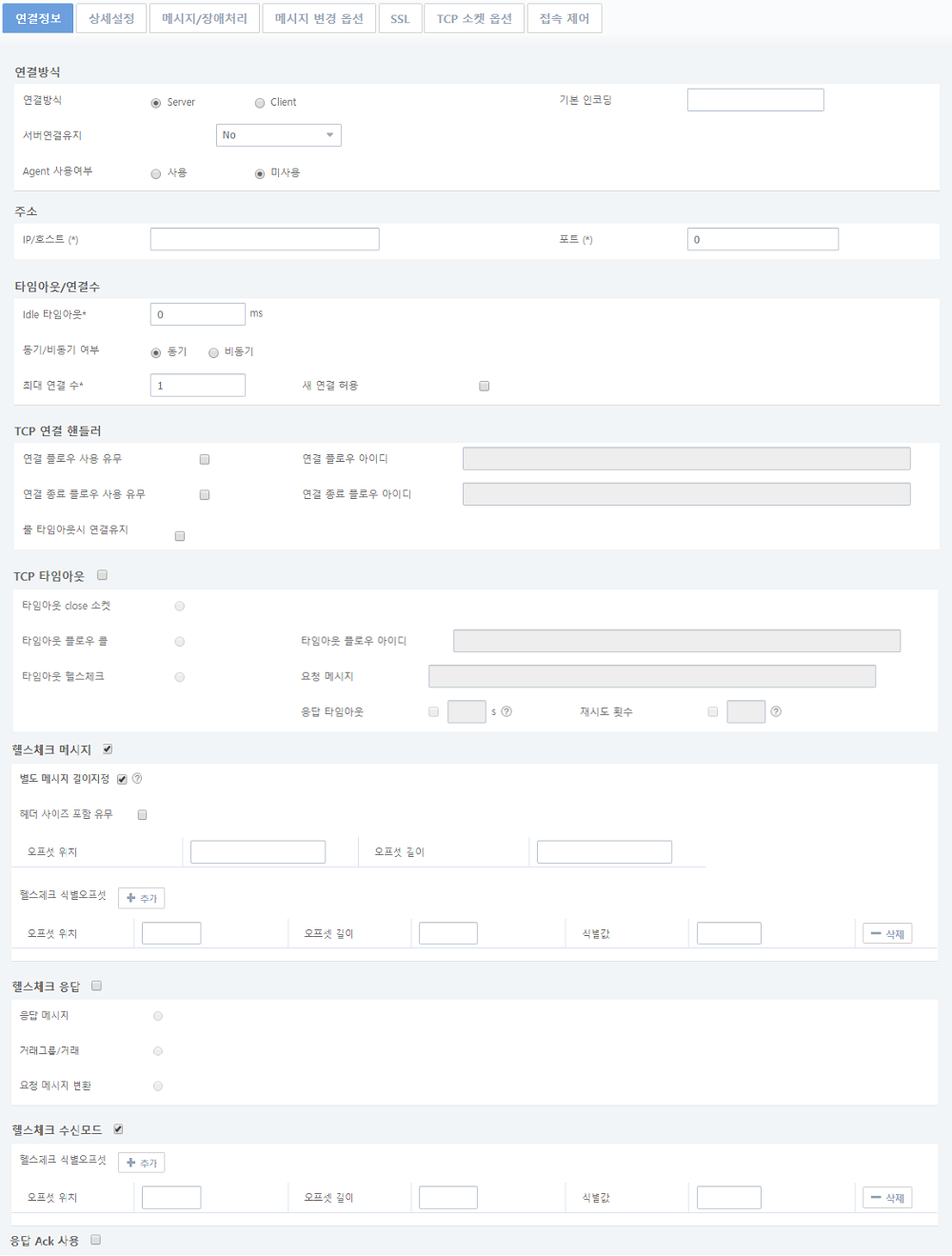The height and width of the screenshot is (1256, 952).
Task: Uncheck the 헬스체크 메시지 checkbox
Action: 108,749
